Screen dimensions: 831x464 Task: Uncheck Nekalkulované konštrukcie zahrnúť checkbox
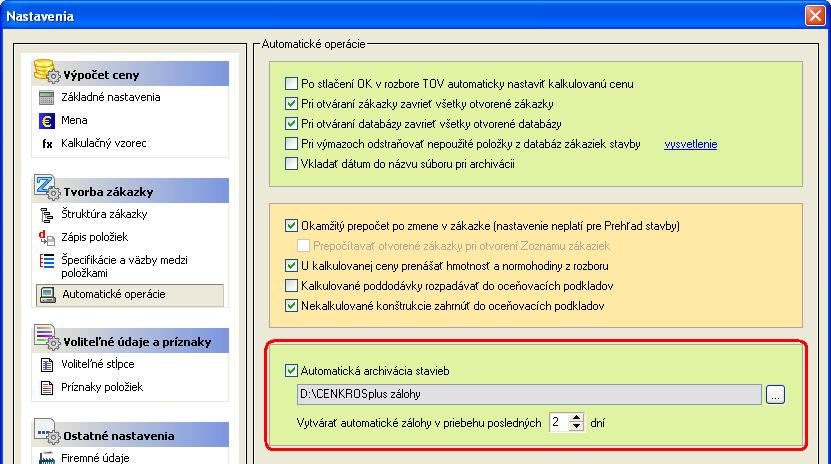pos(291,306)
